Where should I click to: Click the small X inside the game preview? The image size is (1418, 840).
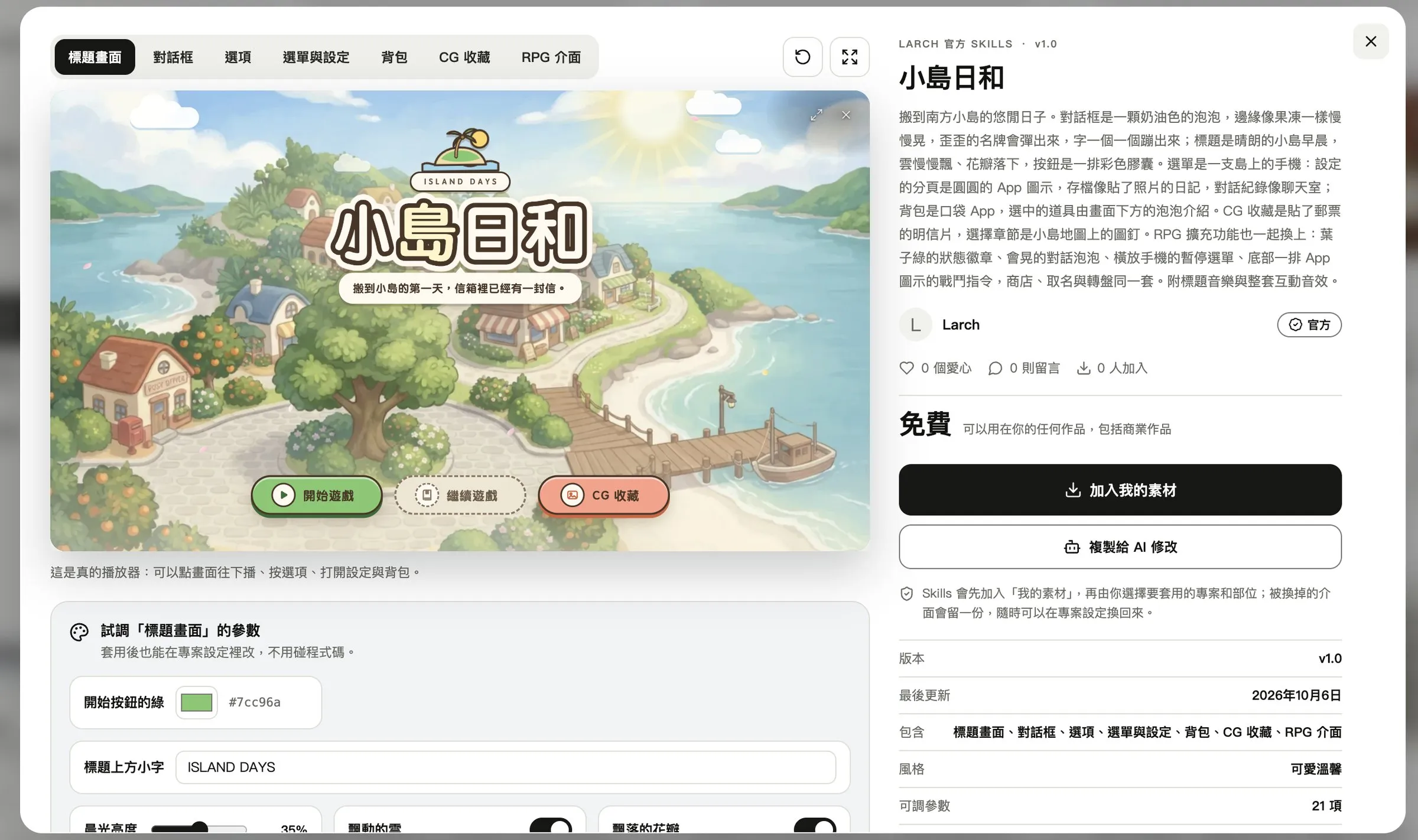click(x=846, y=115)
